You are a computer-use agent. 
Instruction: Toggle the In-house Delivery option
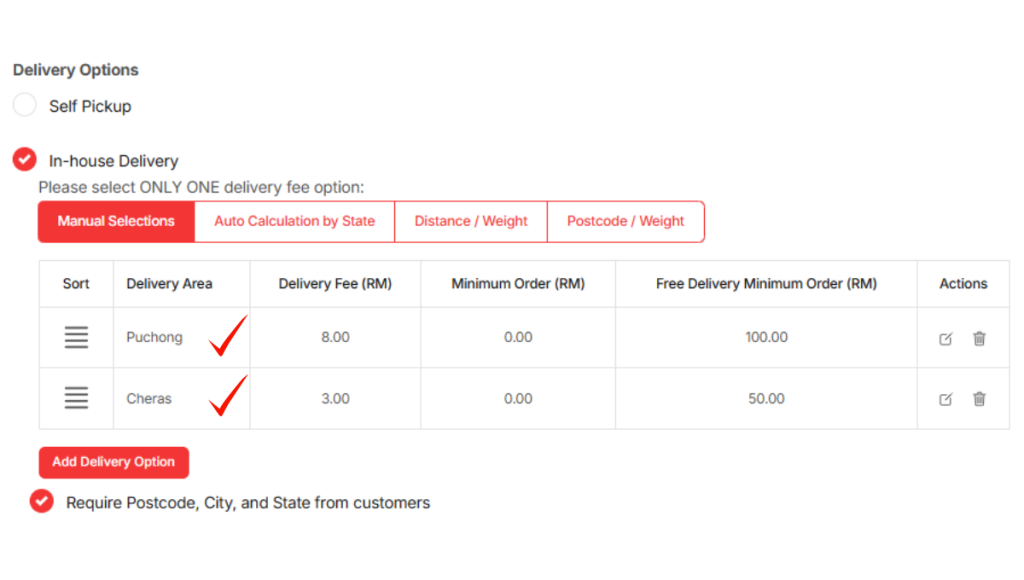[x=25, y=160]
